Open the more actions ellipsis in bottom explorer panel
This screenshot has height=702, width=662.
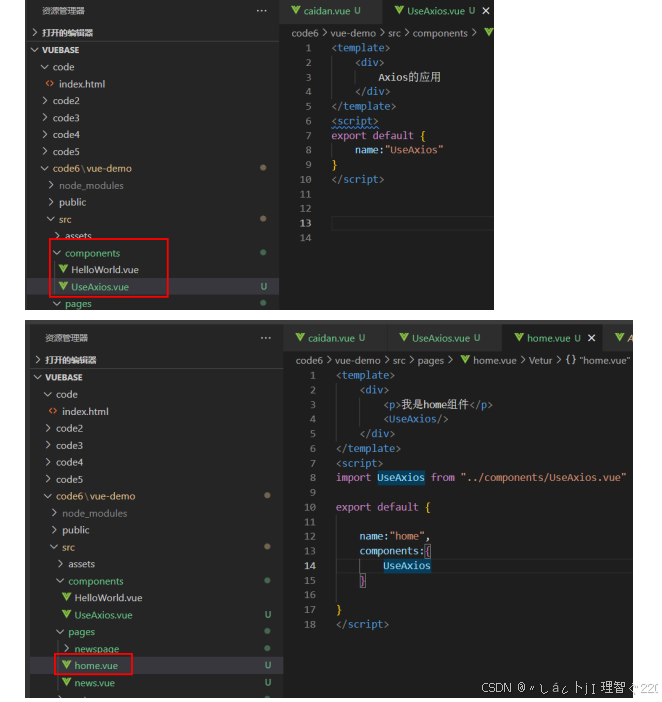click(x=265, y=338)
